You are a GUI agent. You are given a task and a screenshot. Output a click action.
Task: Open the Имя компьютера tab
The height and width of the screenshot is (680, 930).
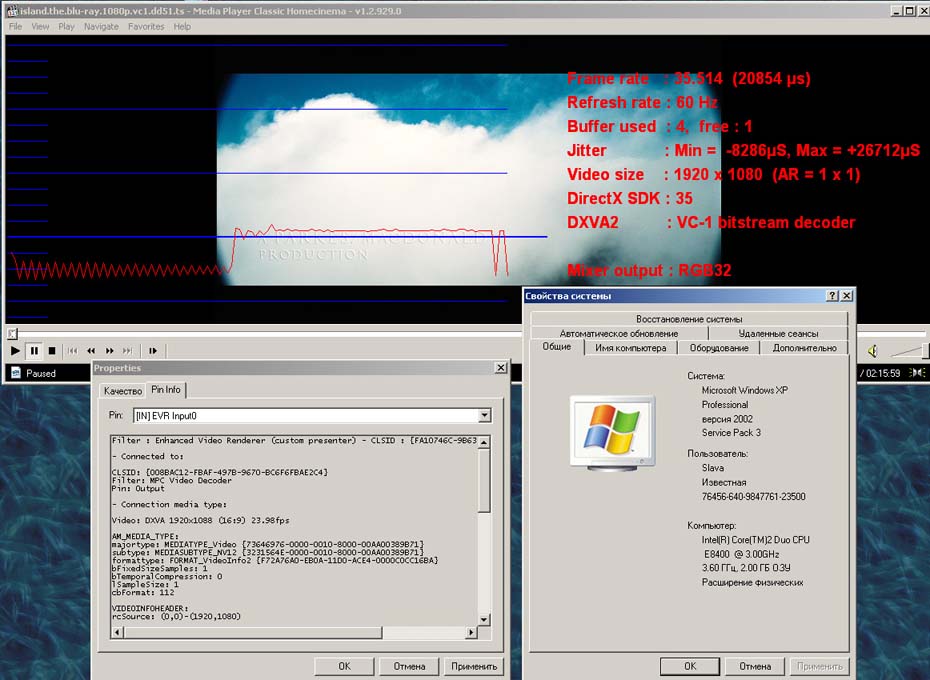pyautogui.click(x=630, y=348)
